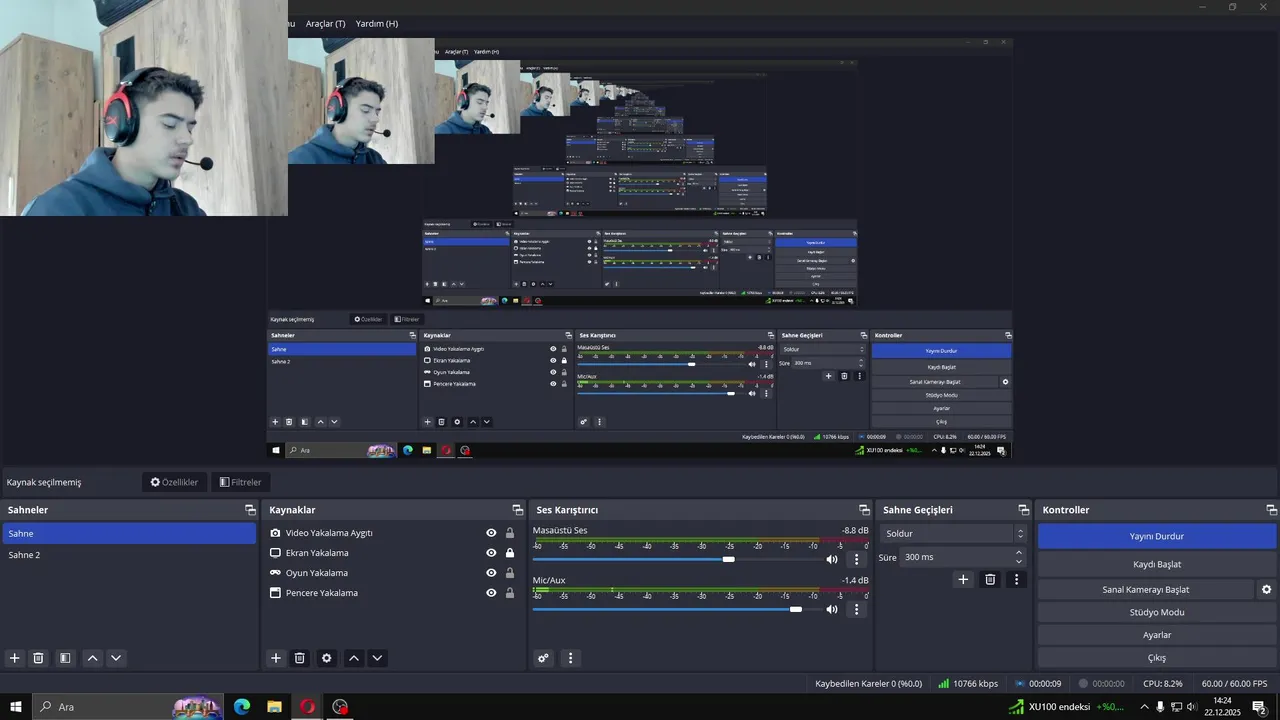Hide Video Yakalama Aygıtı with its eye icon
Image resolution: width=1280 pixels, height=720 pixels.
[x=491, y=533]
